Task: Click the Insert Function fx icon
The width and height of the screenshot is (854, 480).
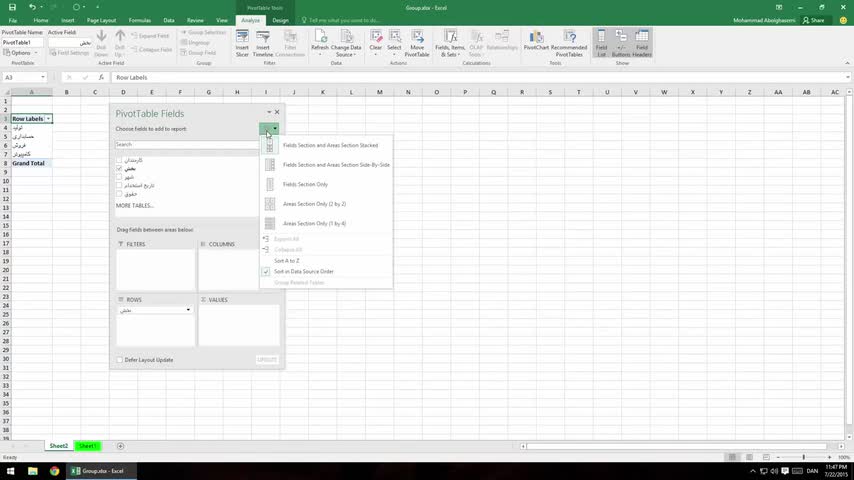Action: [x=101, y=77]
